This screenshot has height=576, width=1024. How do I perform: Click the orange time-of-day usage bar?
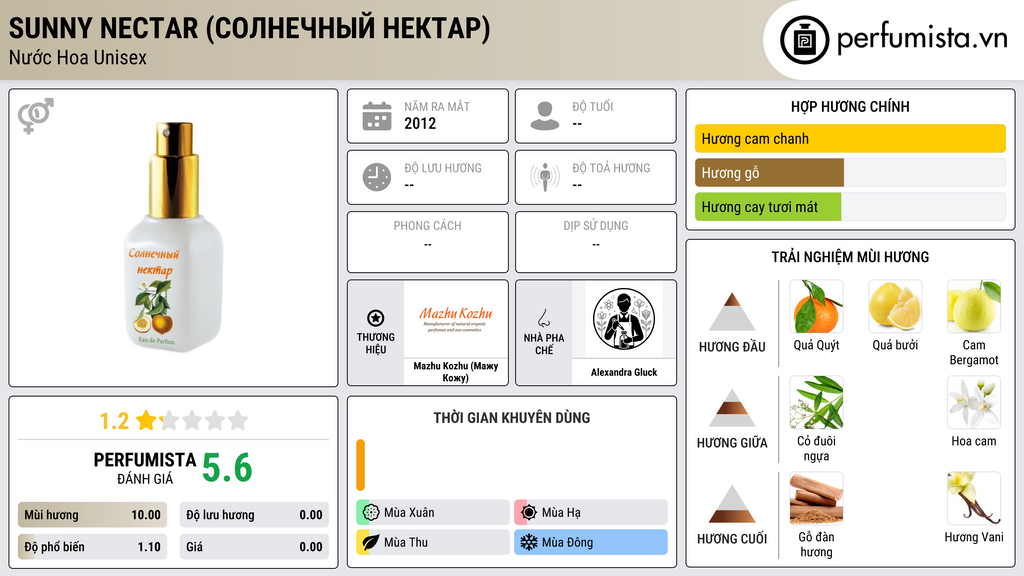click(x=360, y=465)
